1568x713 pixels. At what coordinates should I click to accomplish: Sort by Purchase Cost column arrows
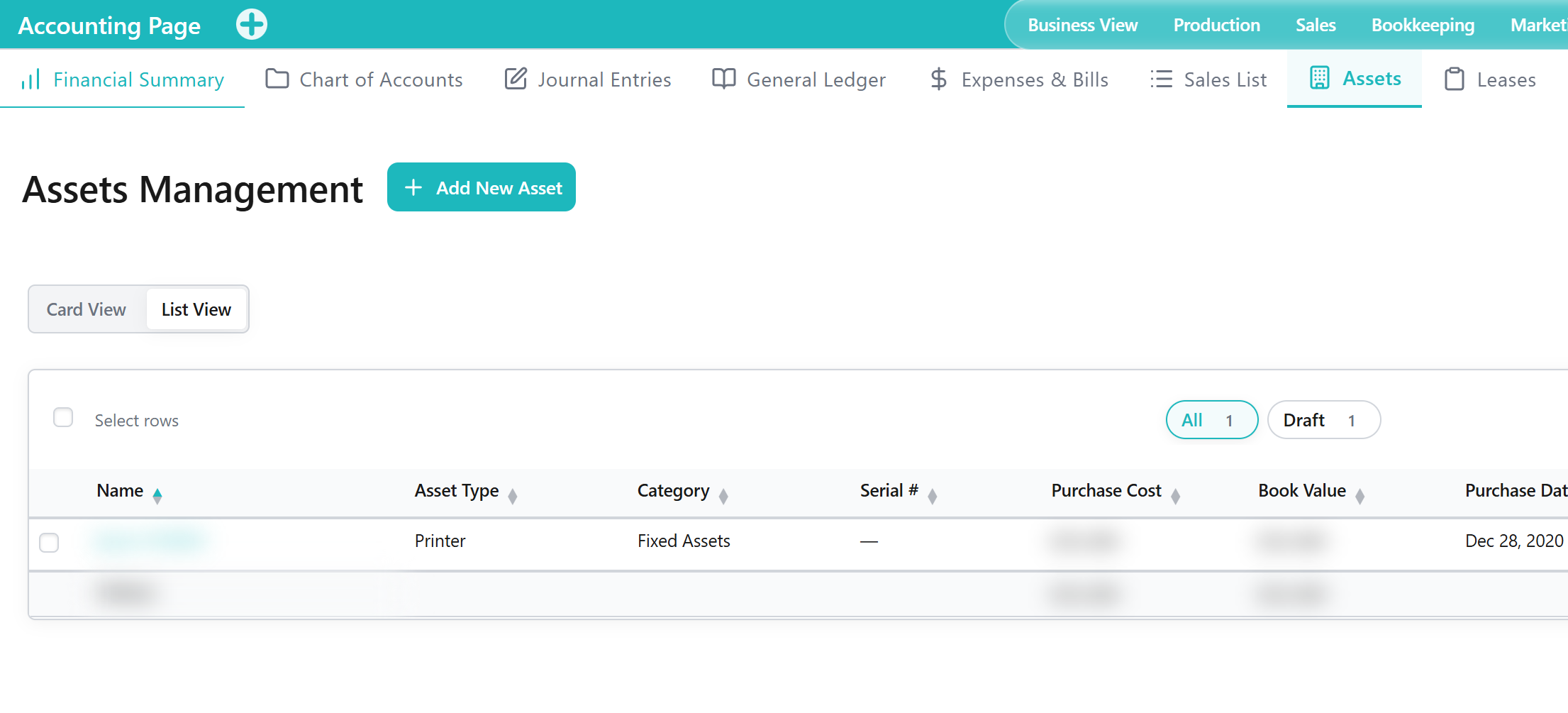[x=1176, y=496]
